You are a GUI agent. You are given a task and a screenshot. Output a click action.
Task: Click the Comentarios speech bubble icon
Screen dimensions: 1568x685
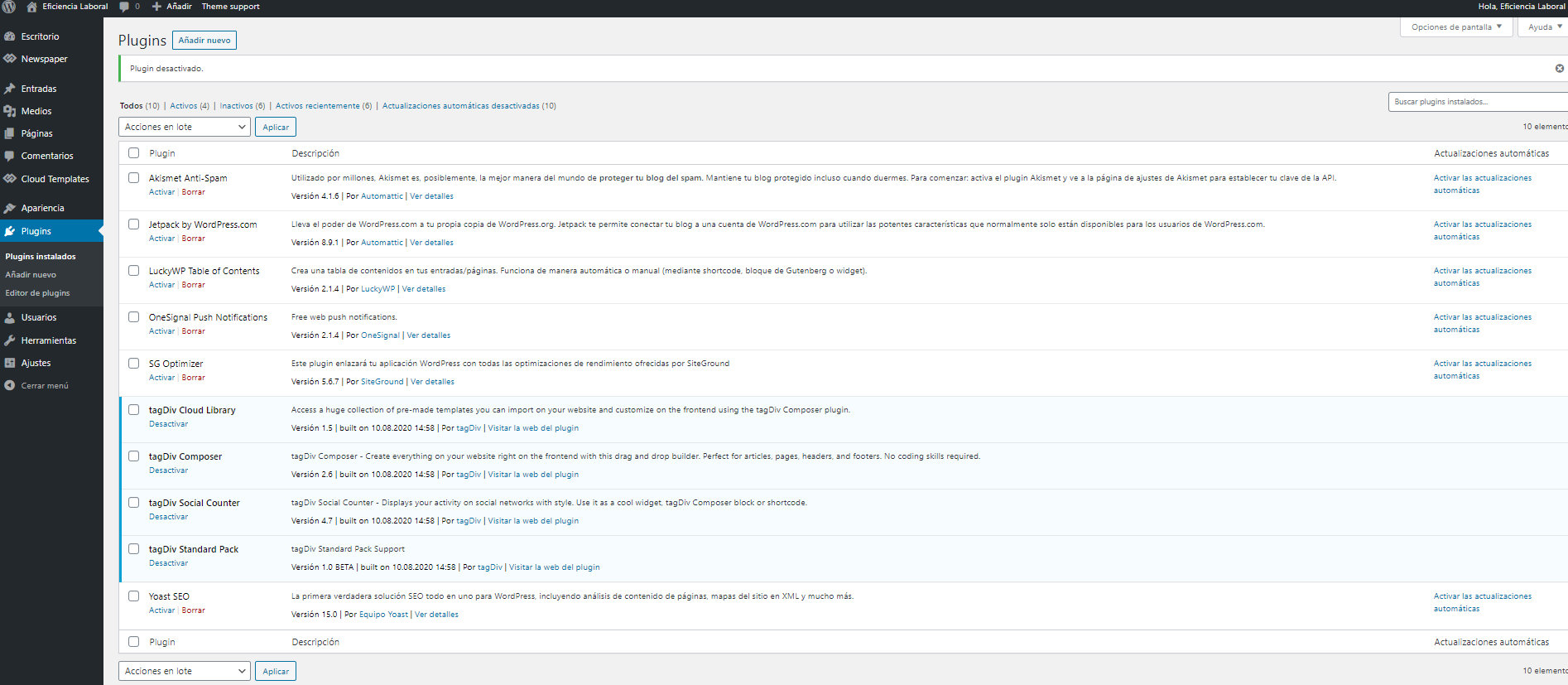pos(10,156)
